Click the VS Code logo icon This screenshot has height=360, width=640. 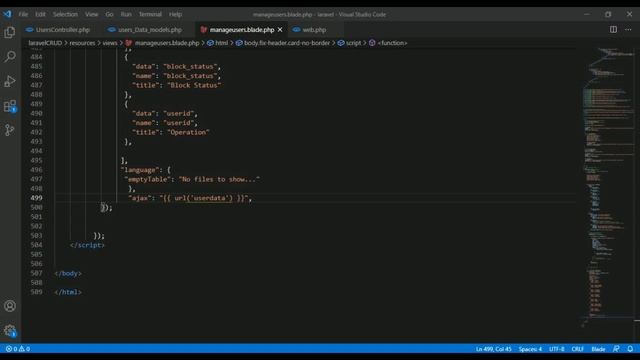(7, 14)
